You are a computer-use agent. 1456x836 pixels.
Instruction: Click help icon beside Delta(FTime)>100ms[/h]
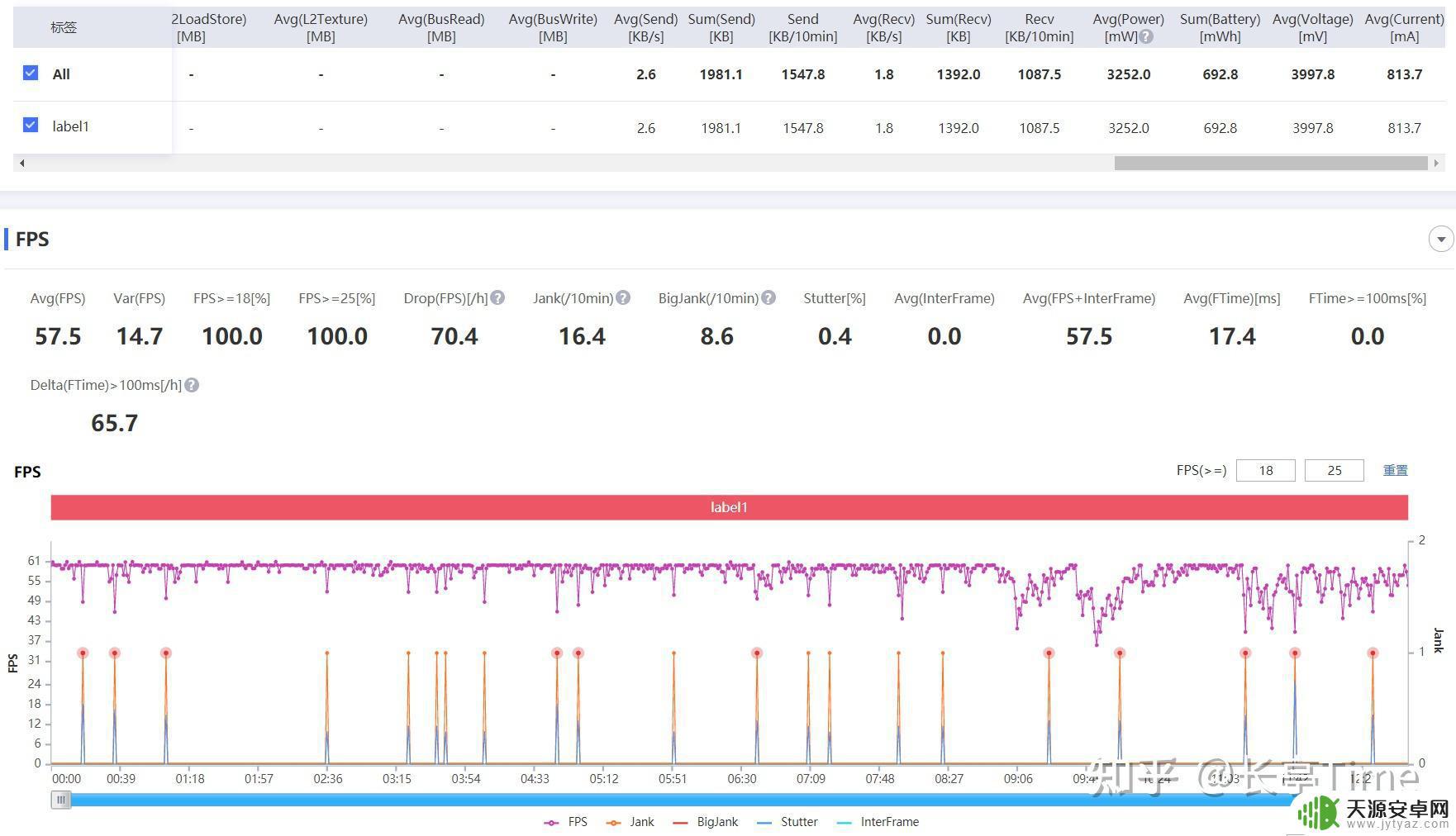click(x=192, y=385)
